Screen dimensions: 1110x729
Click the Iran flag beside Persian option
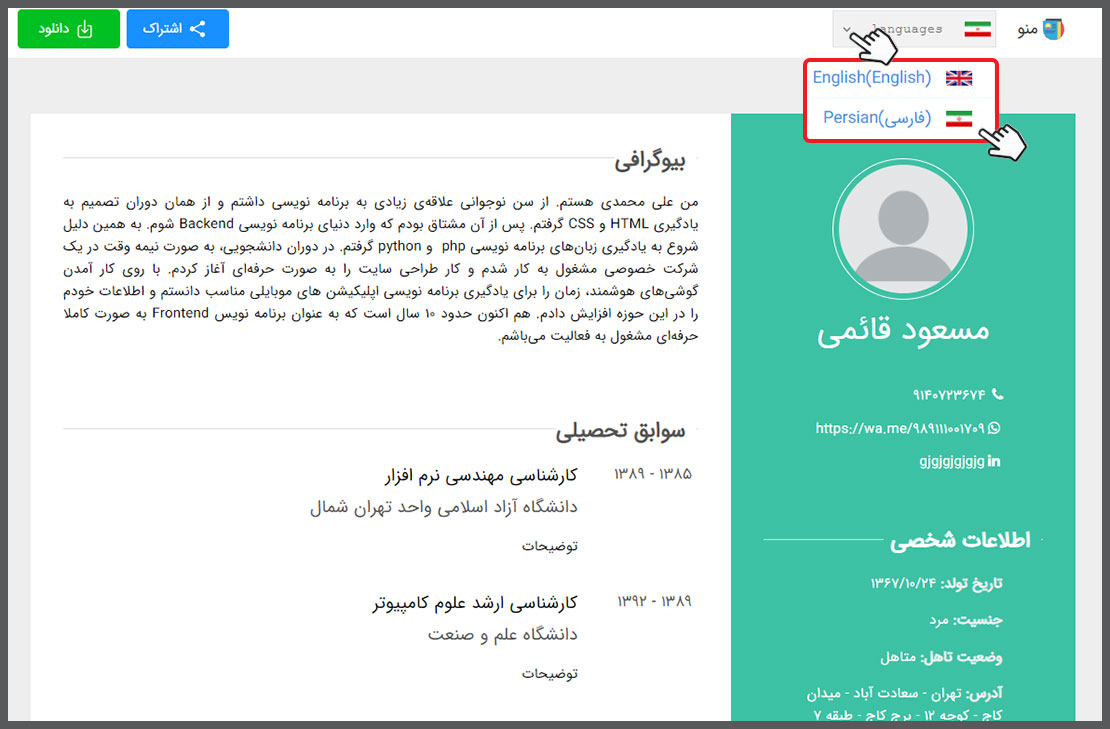(x=959, y=118)
